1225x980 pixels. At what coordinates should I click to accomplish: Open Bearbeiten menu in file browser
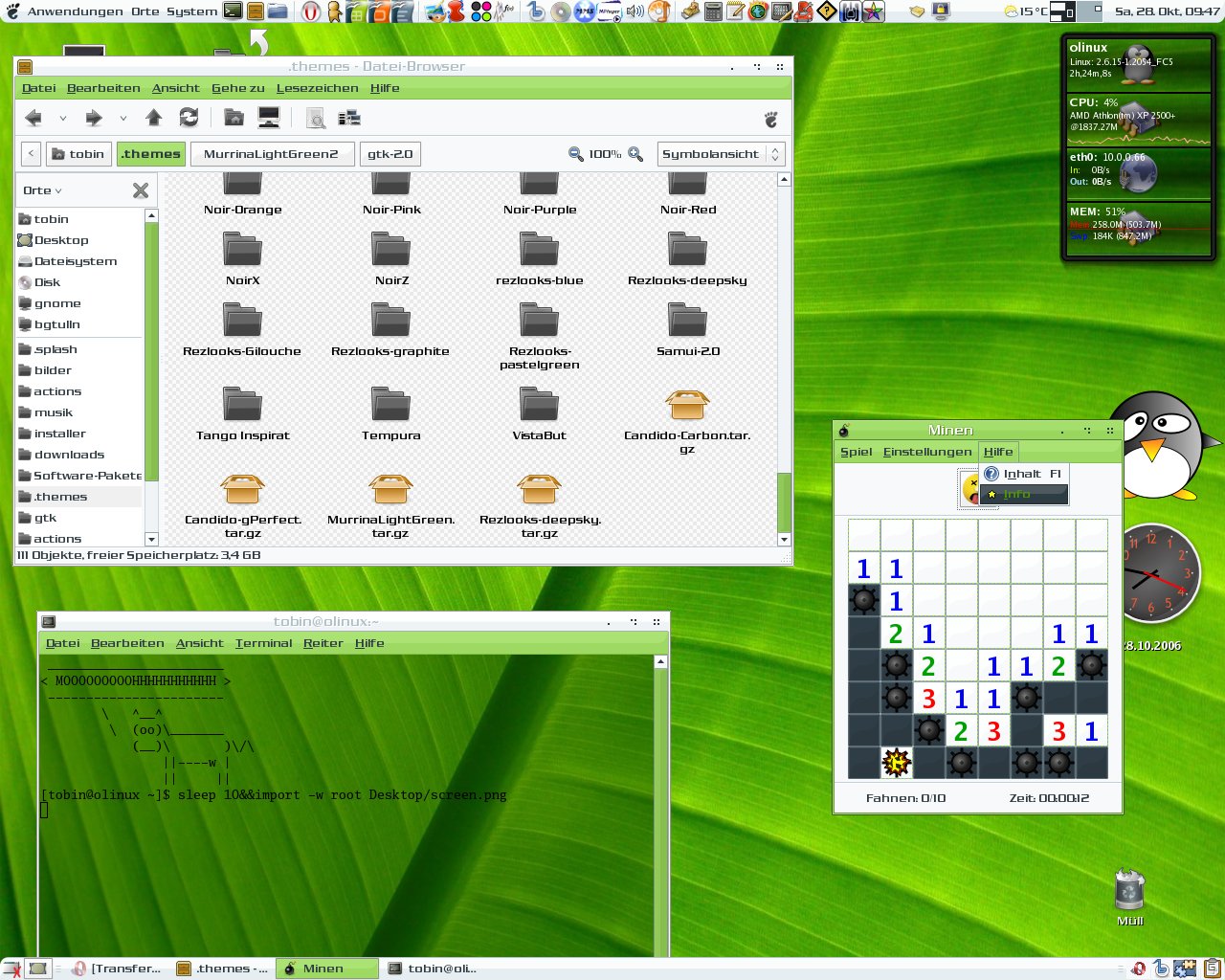point(104,88)
